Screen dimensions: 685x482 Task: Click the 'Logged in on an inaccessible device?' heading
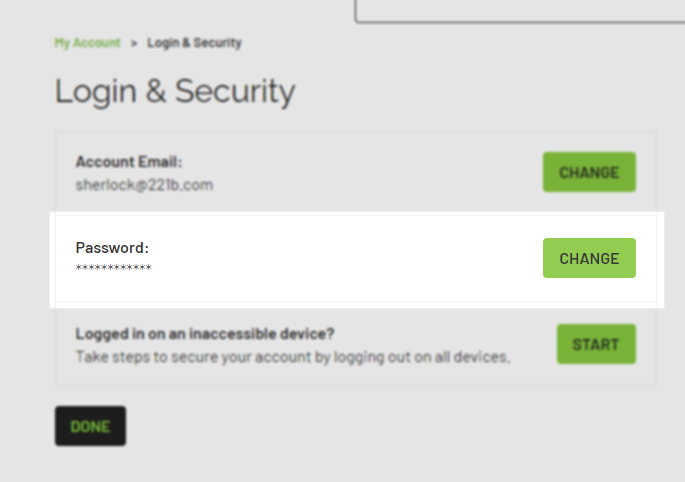tap(205, 333)
